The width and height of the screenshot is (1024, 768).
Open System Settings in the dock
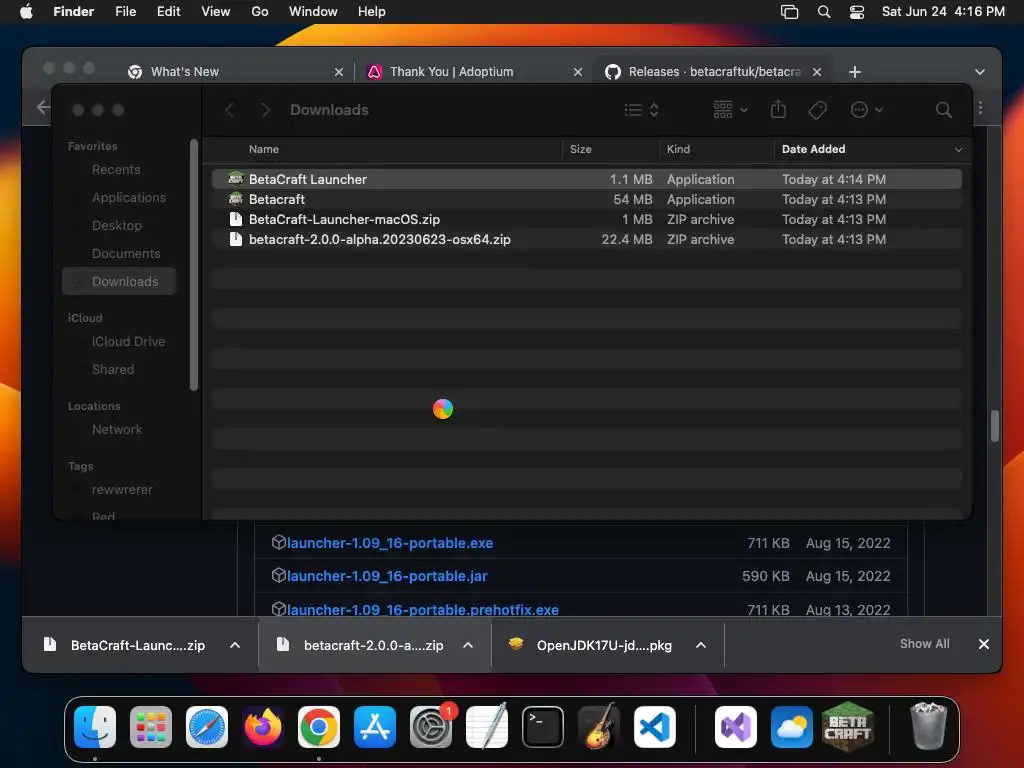coord(431,727)
